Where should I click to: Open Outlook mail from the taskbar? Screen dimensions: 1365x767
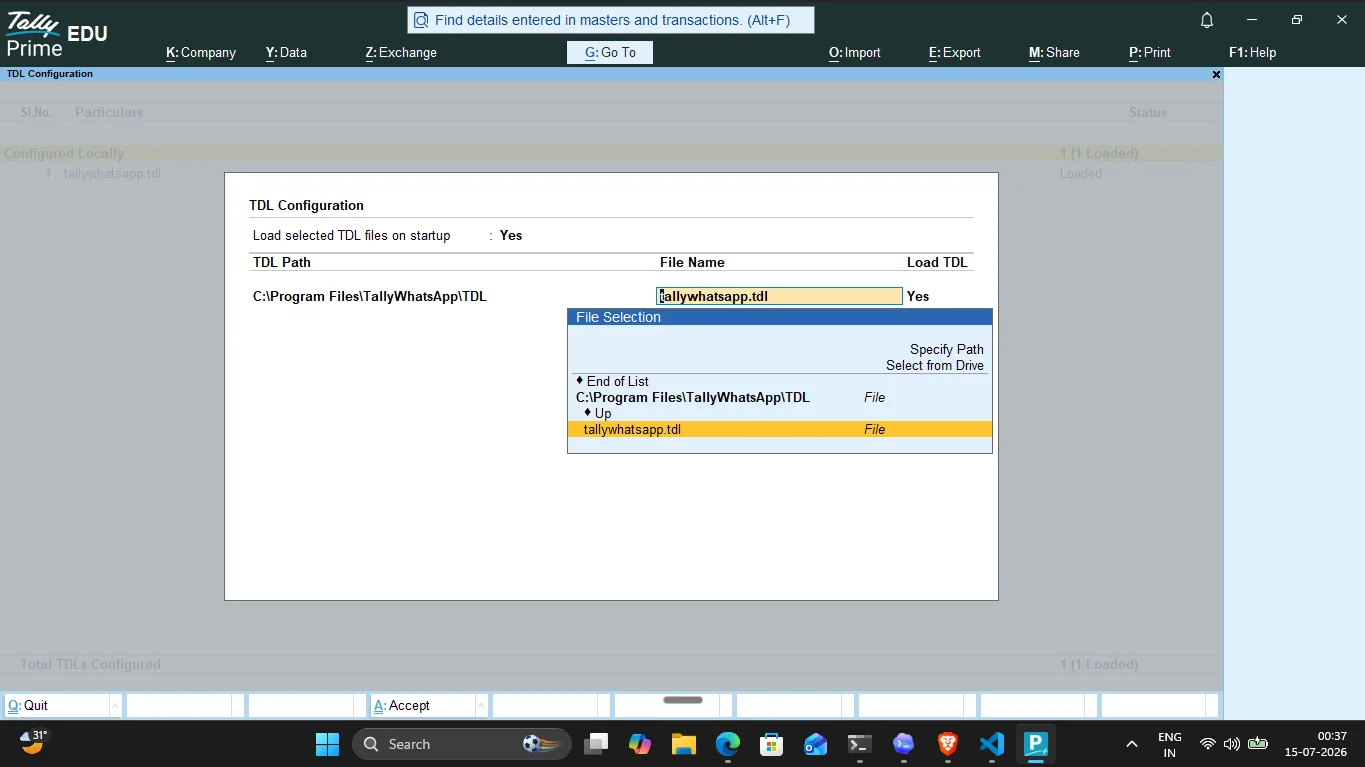815,744
